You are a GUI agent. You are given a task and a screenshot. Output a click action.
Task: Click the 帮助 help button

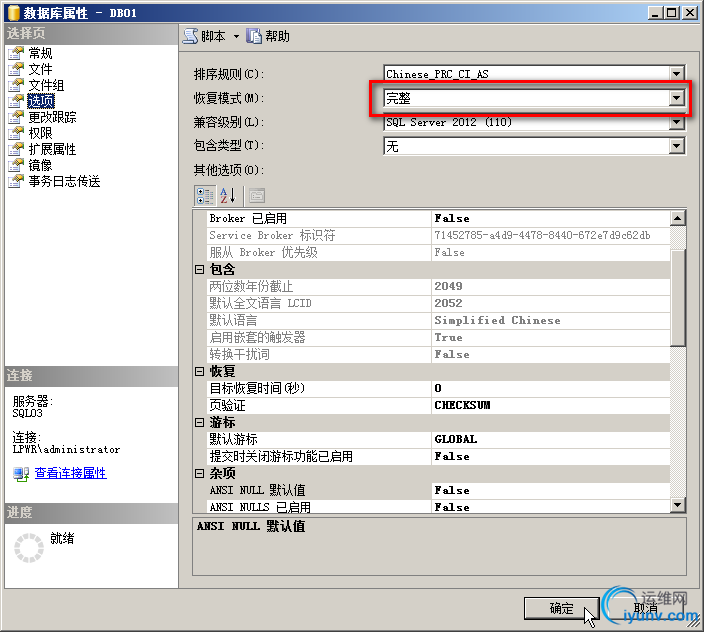(268, 36)
